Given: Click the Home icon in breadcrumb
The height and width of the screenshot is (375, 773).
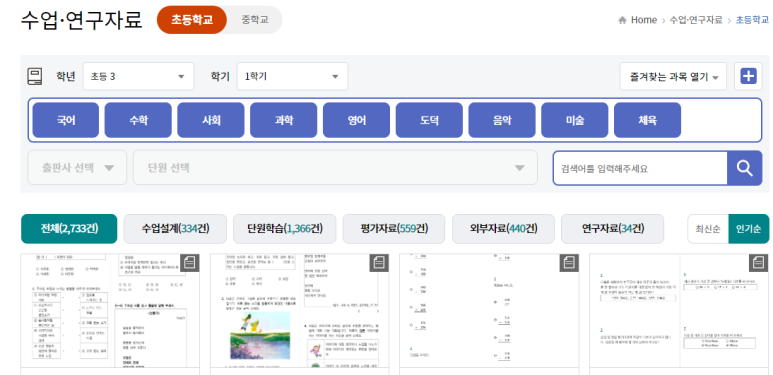Looking at the screenshot, I should (x=623, y=20).
